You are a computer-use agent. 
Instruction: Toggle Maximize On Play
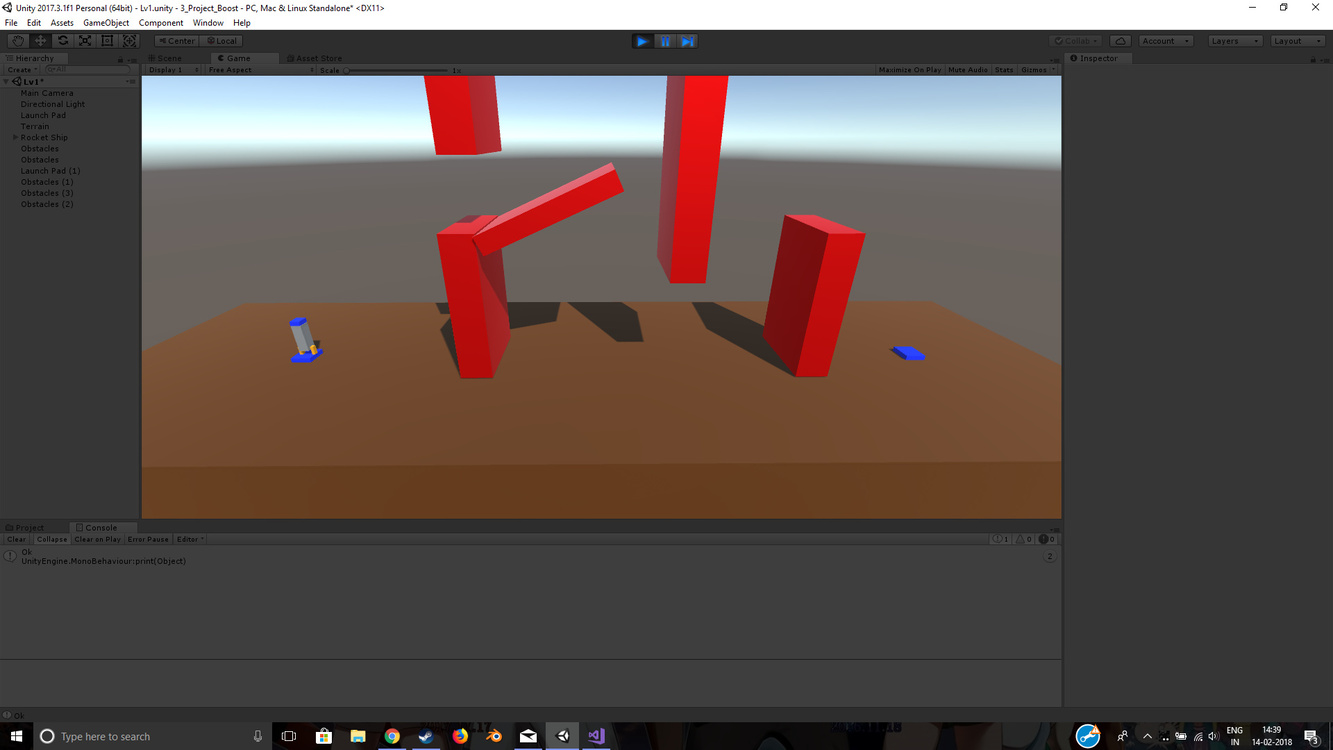pyautogui.click(x=907, y=69)
